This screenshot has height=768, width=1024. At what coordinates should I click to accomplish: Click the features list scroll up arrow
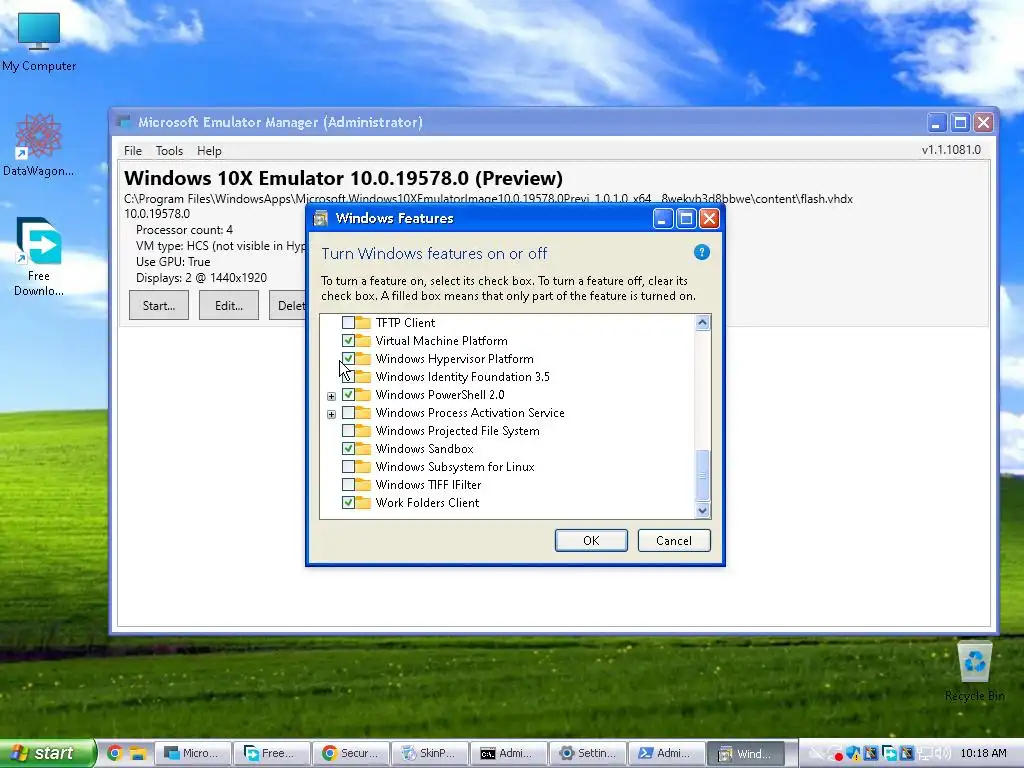(x=703, y=323)
